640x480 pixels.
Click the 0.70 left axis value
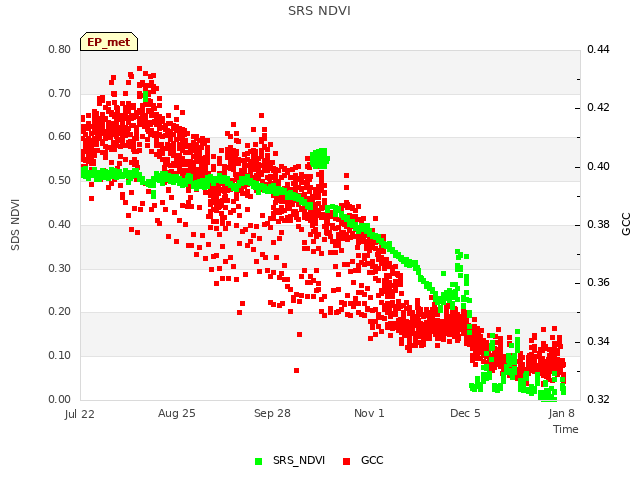pyautogui.click(x=60, y=93)
